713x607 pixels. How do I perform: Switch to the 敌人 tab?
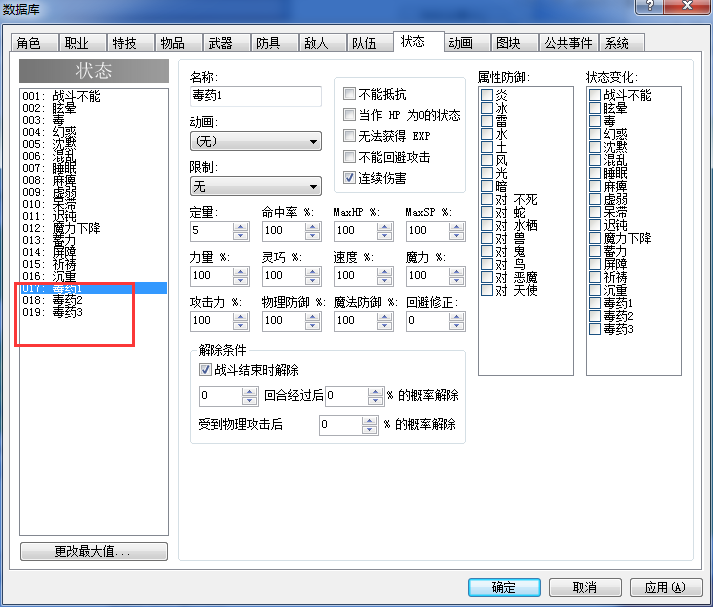[322, 43]
